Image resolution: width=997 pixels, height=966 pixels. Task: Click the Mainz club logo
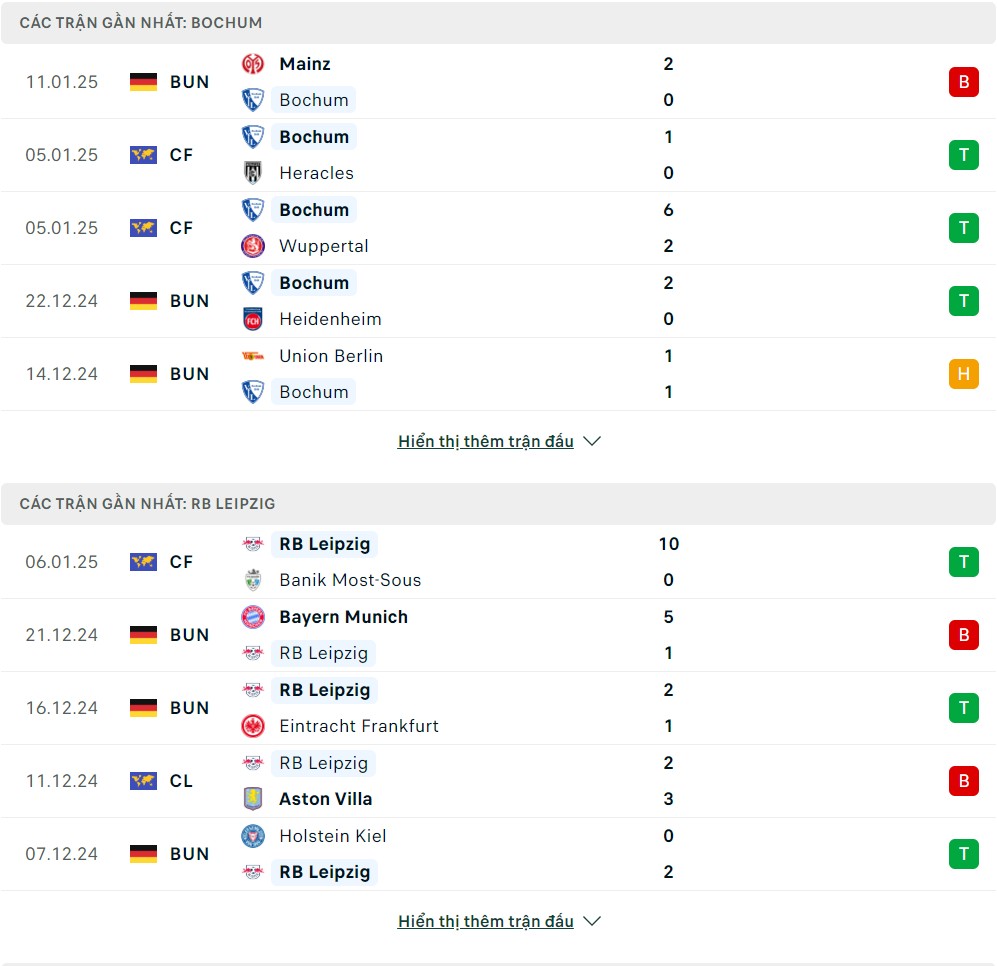click(x=253, y=64)
